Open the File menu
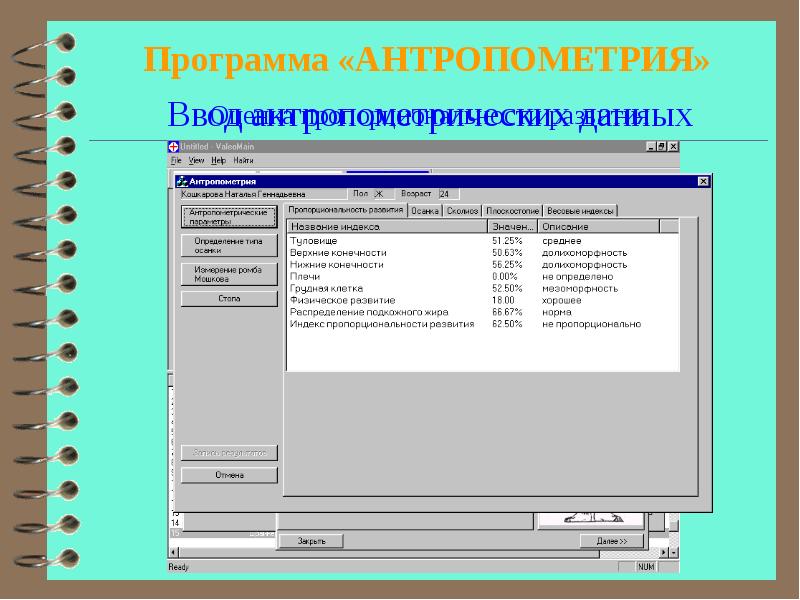 coord(175,160)
